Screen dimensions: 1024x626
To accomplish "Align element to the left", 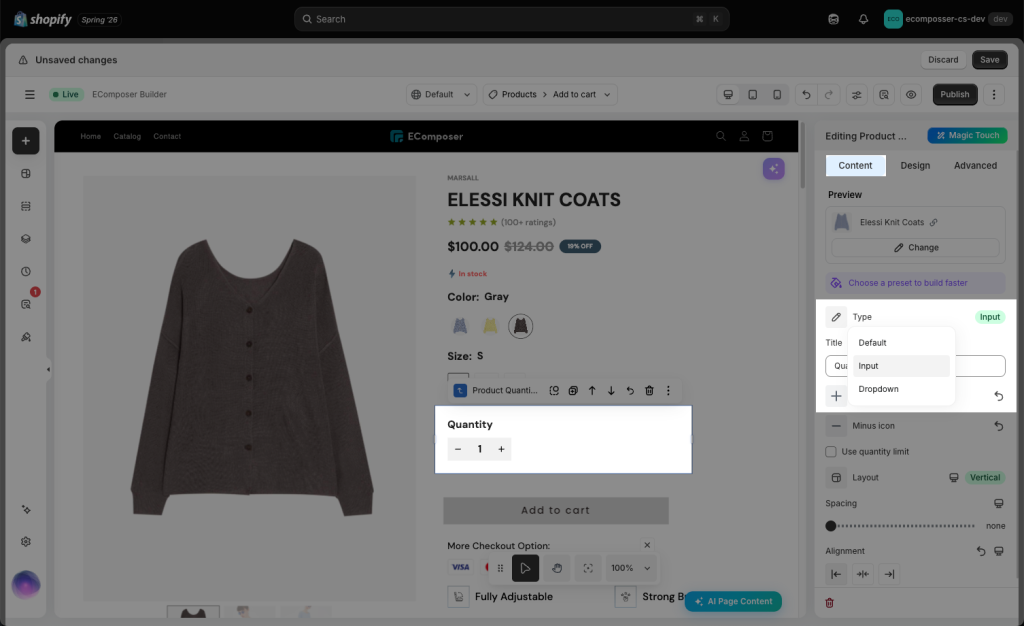I will tap(836, 574).
